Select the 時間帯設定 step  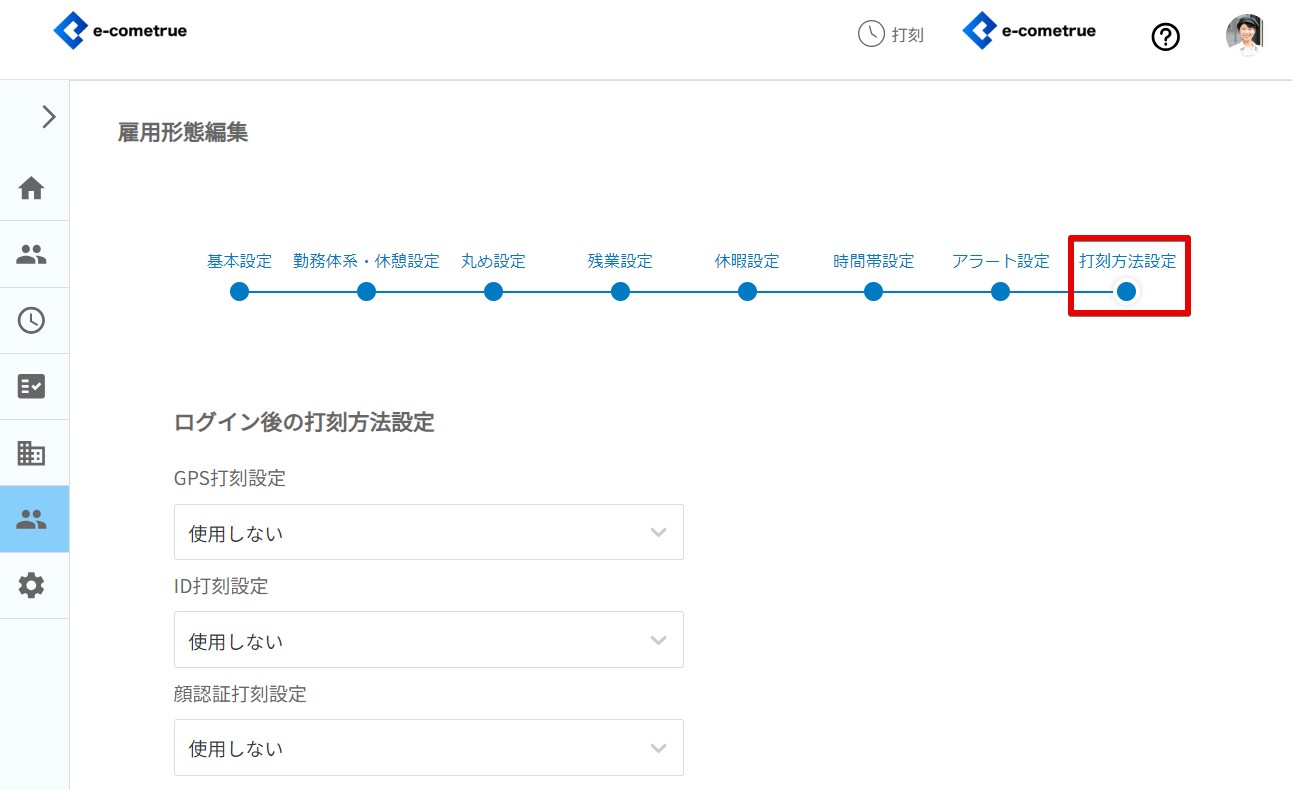click(873, 291)
